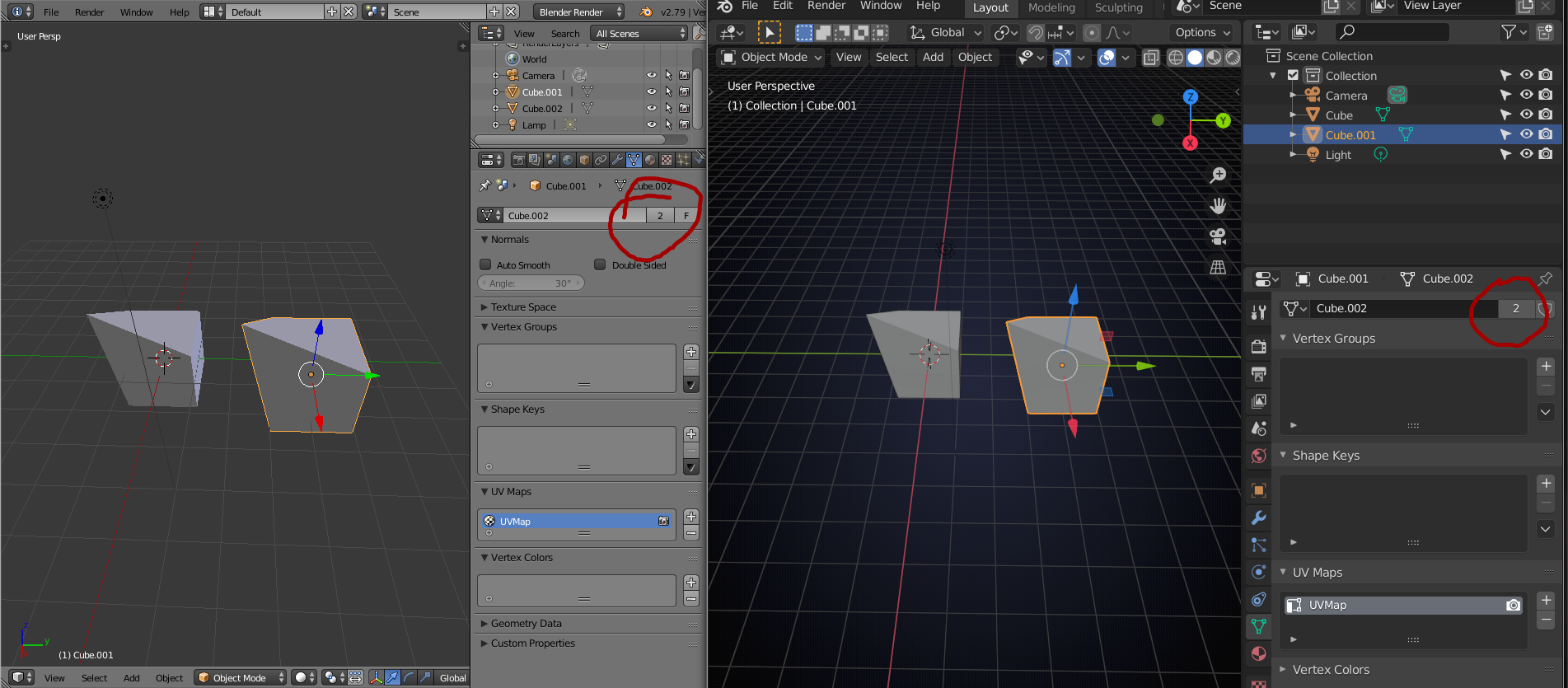
Task: Toggle camera view gizmo in the 2.80 viewport
Action: coord(1218,236)
